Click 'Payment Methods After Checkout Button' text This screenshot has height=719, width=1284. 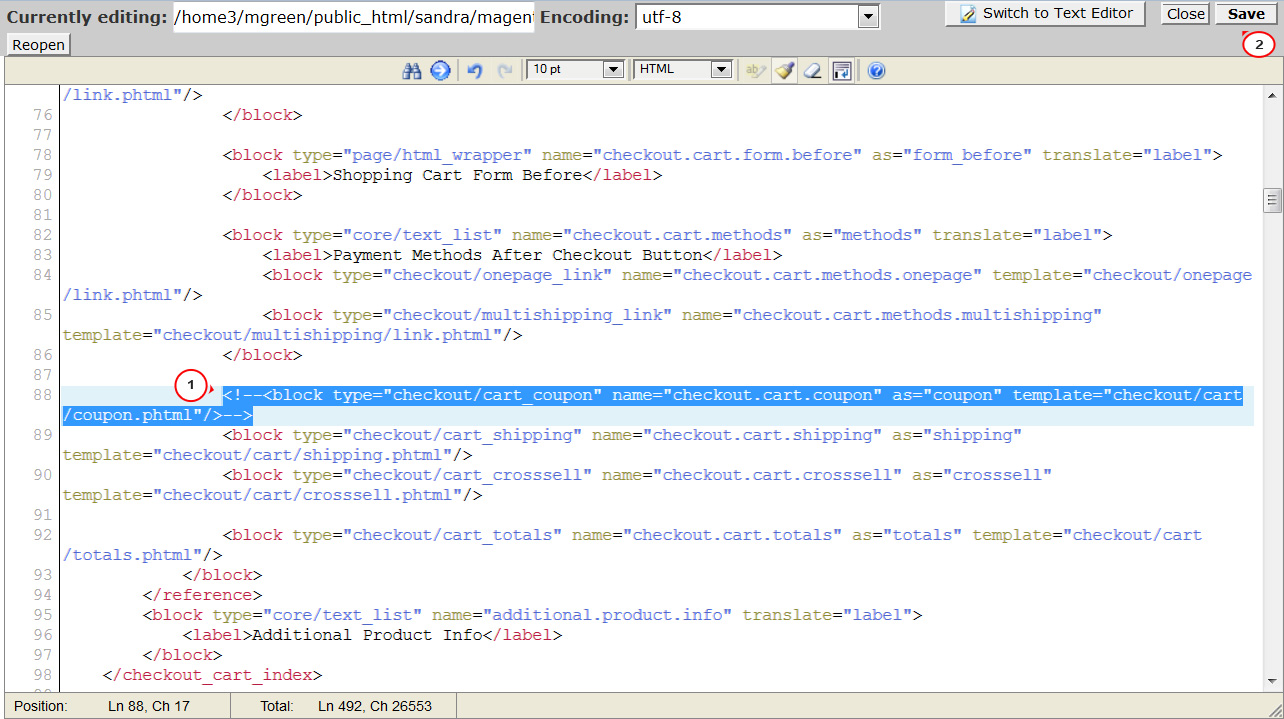[517, 255]
